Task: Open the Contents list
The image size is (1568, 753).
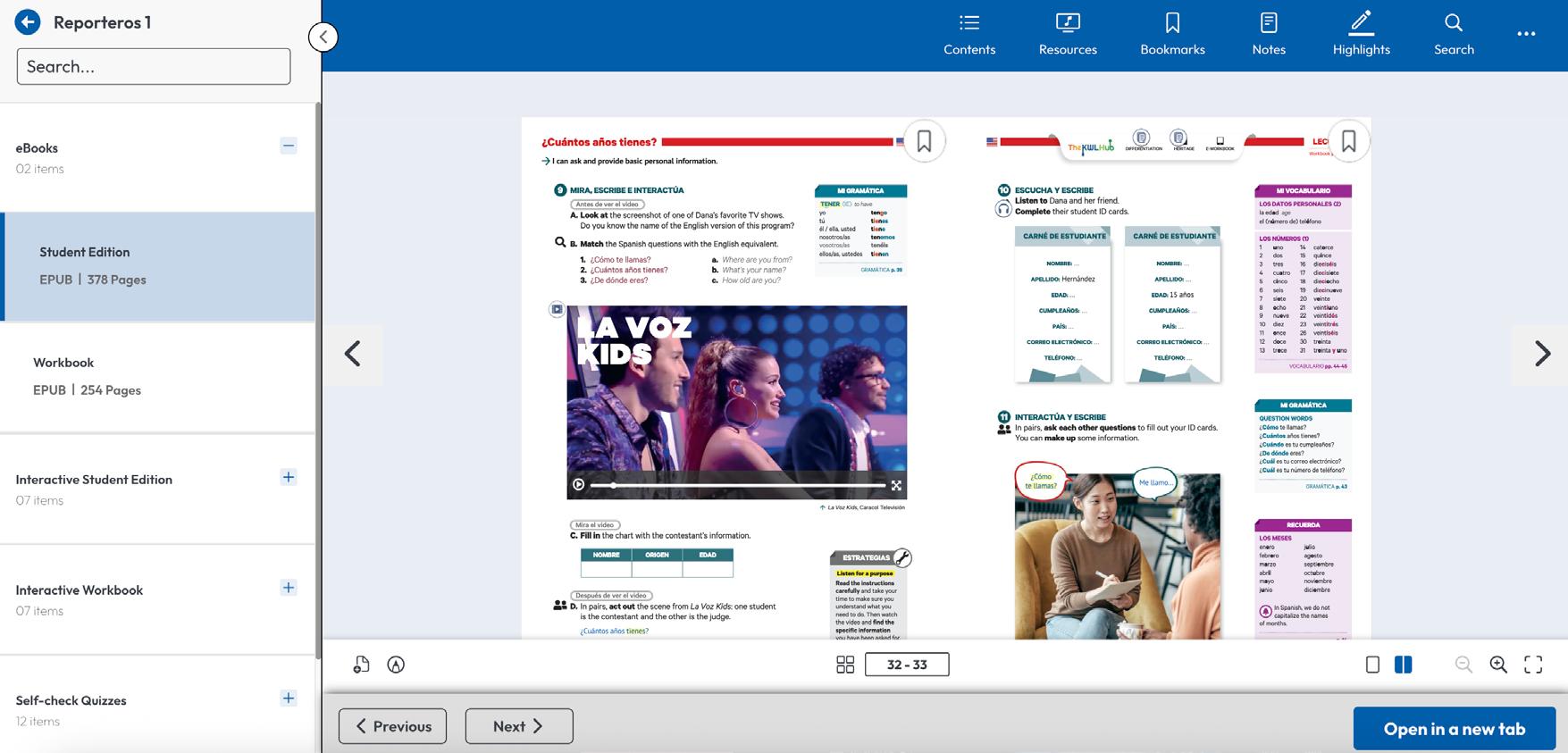Action: [969, 35]
